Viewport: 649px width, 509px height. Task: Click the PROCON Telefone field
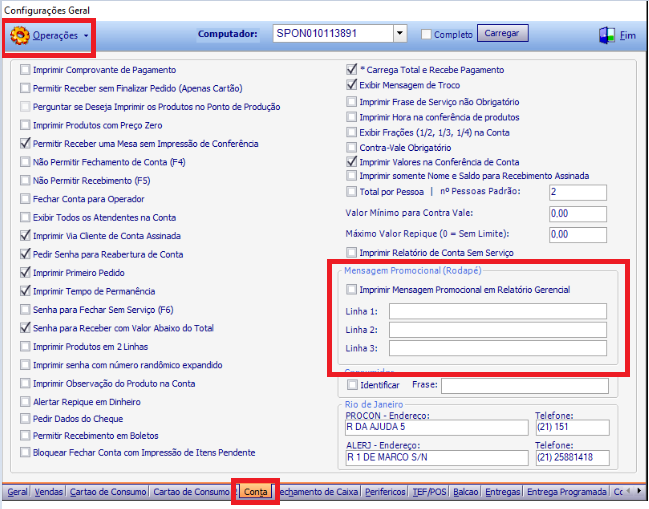pyautogui.click(x=572, y=427)
